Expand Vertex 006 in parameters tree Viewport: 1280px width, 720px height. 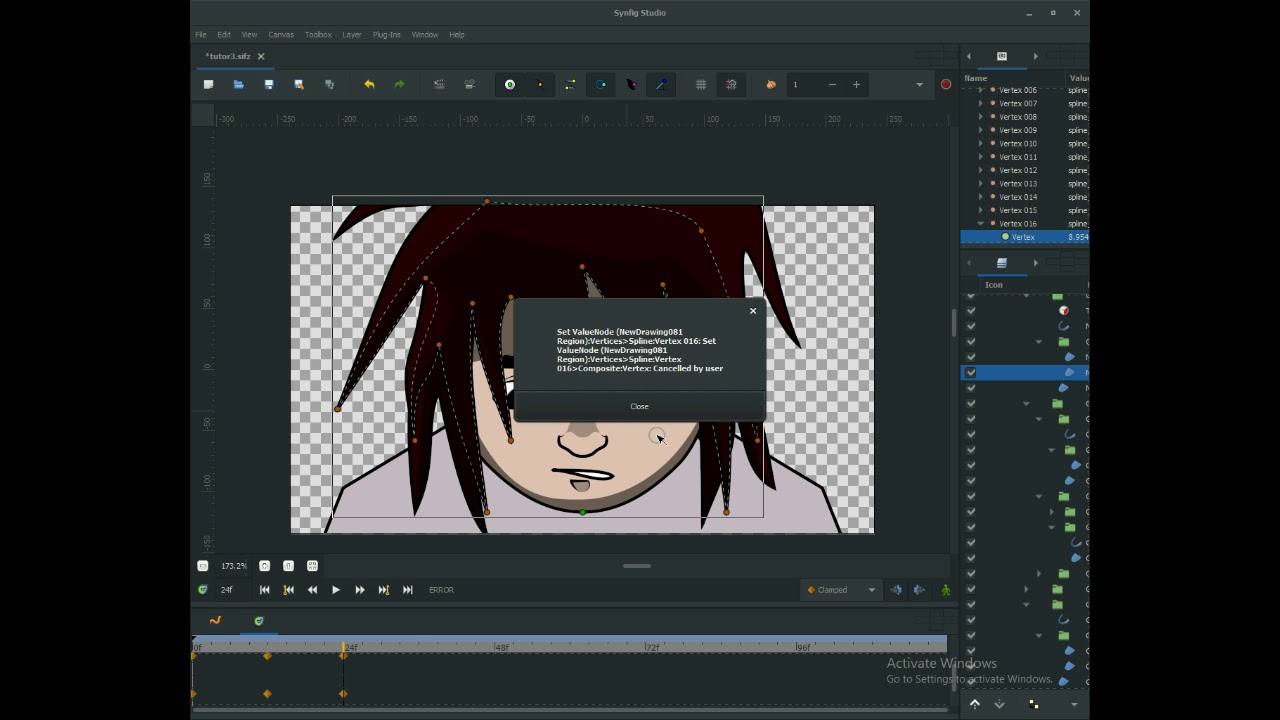[980, 90]
